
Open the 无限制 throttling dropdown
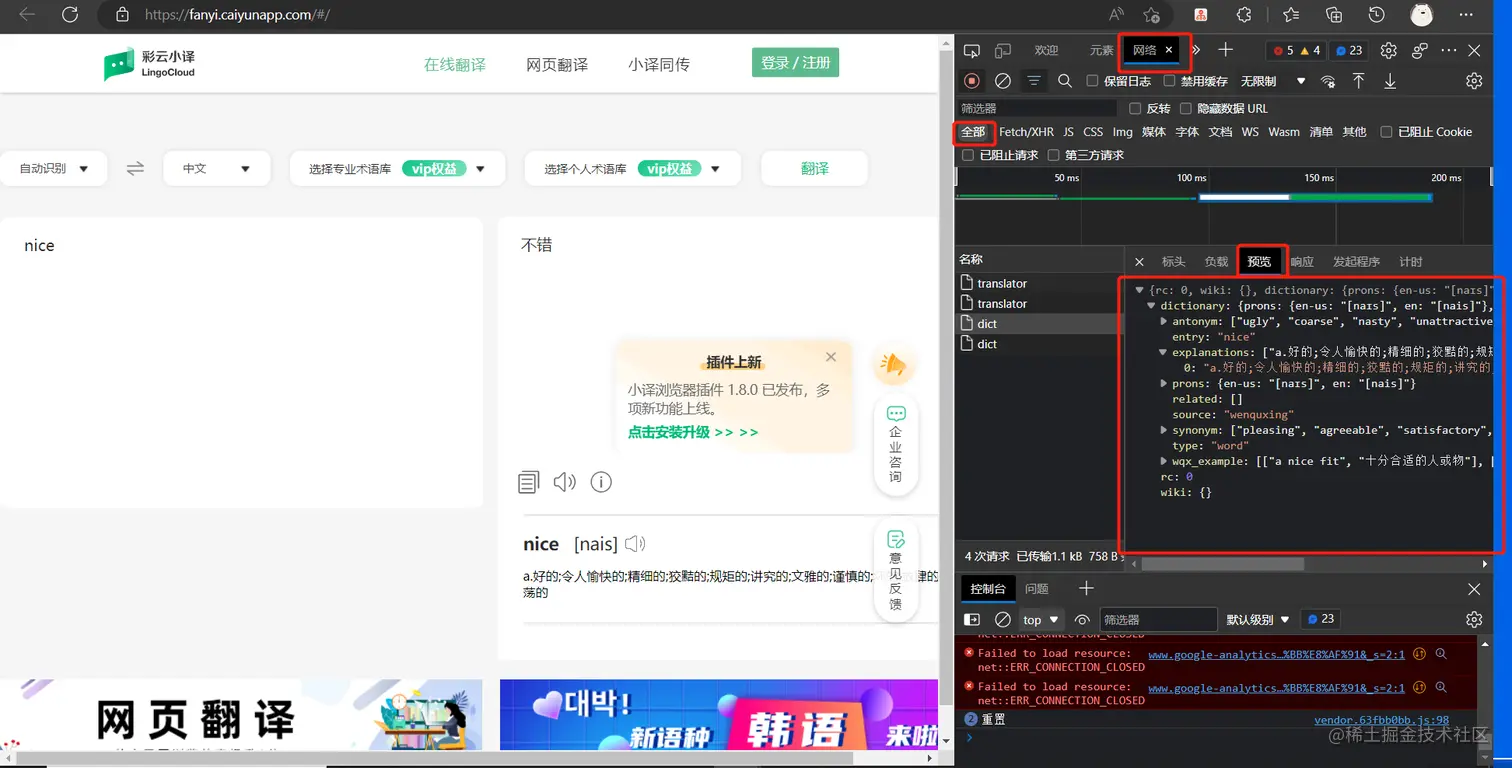(1270, 81)
